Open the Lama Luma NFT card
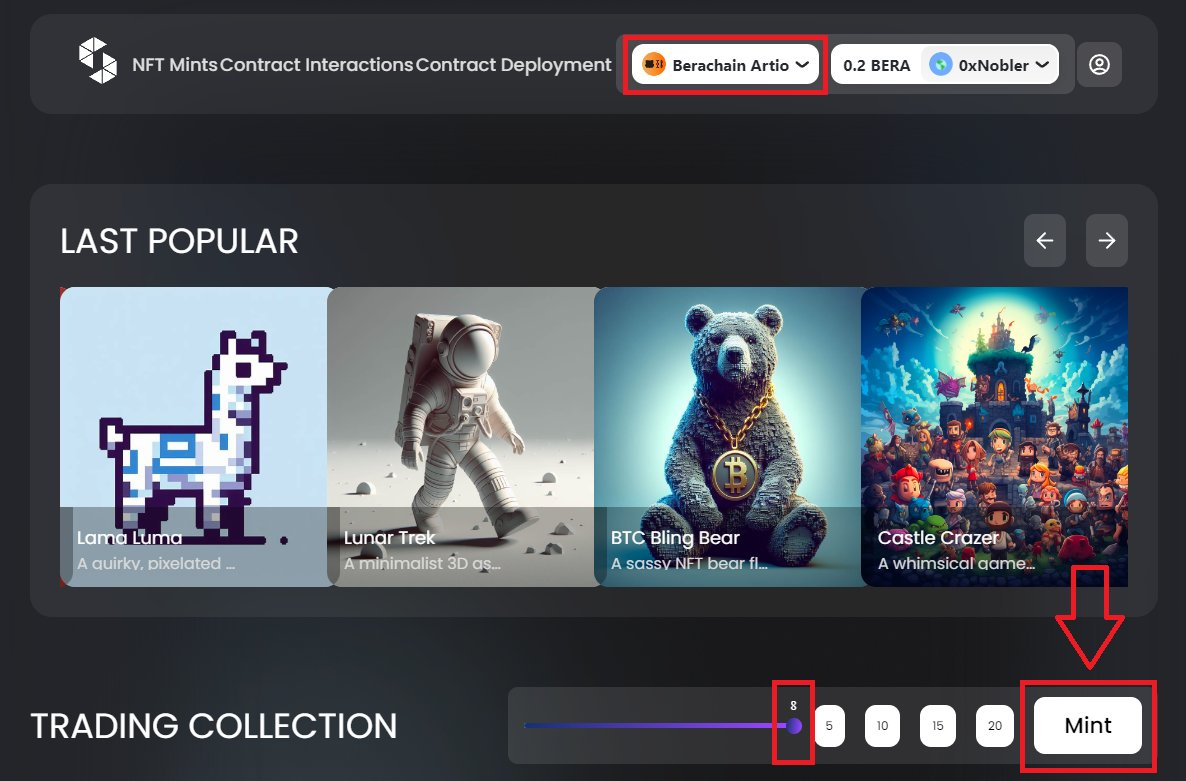The height and width of the screenshot is (781, 1186). tap(194, 437)
